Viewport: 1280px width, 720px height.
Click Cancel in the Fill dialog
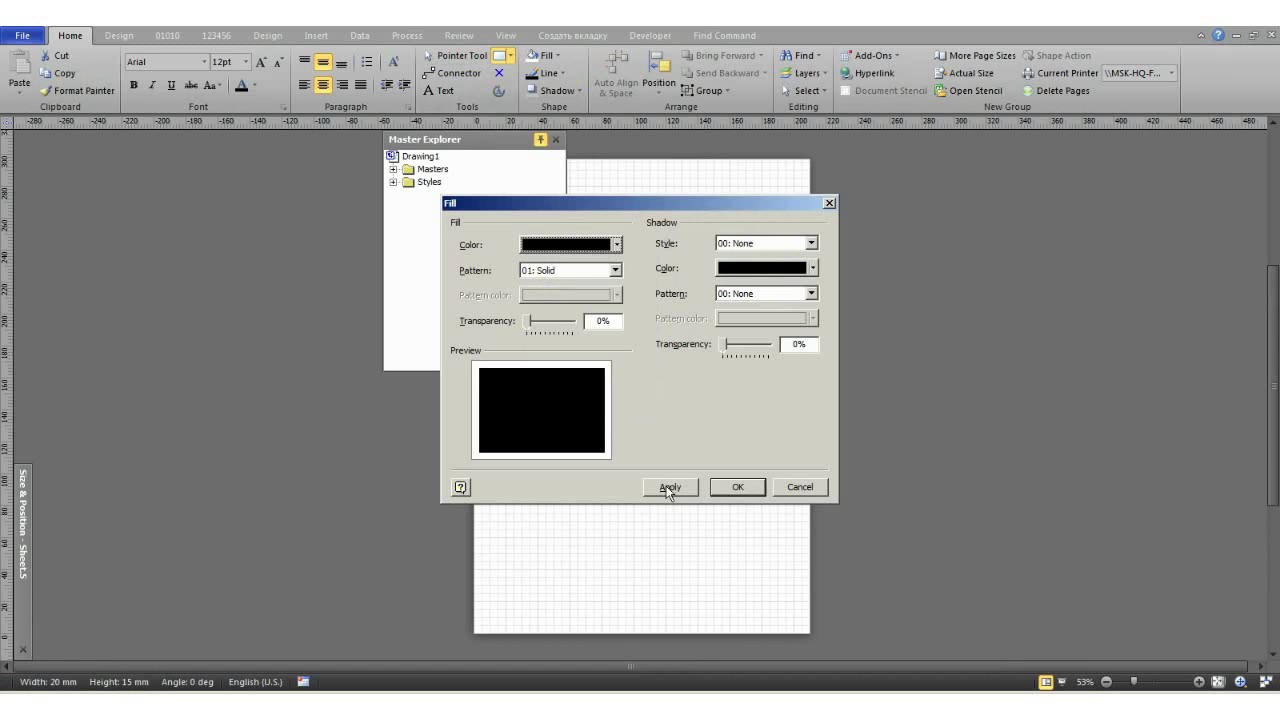(800, 487)
